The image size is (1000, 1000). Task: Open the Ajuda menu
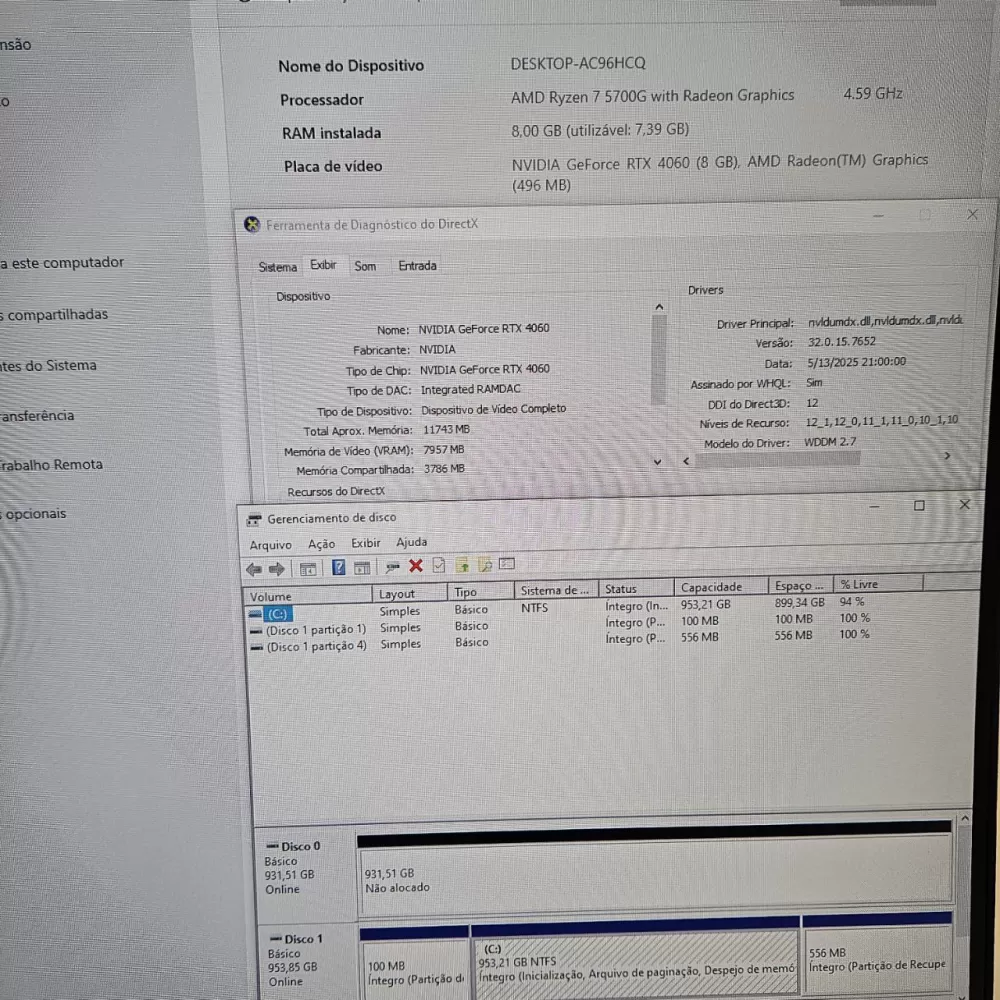click(411, 542)
